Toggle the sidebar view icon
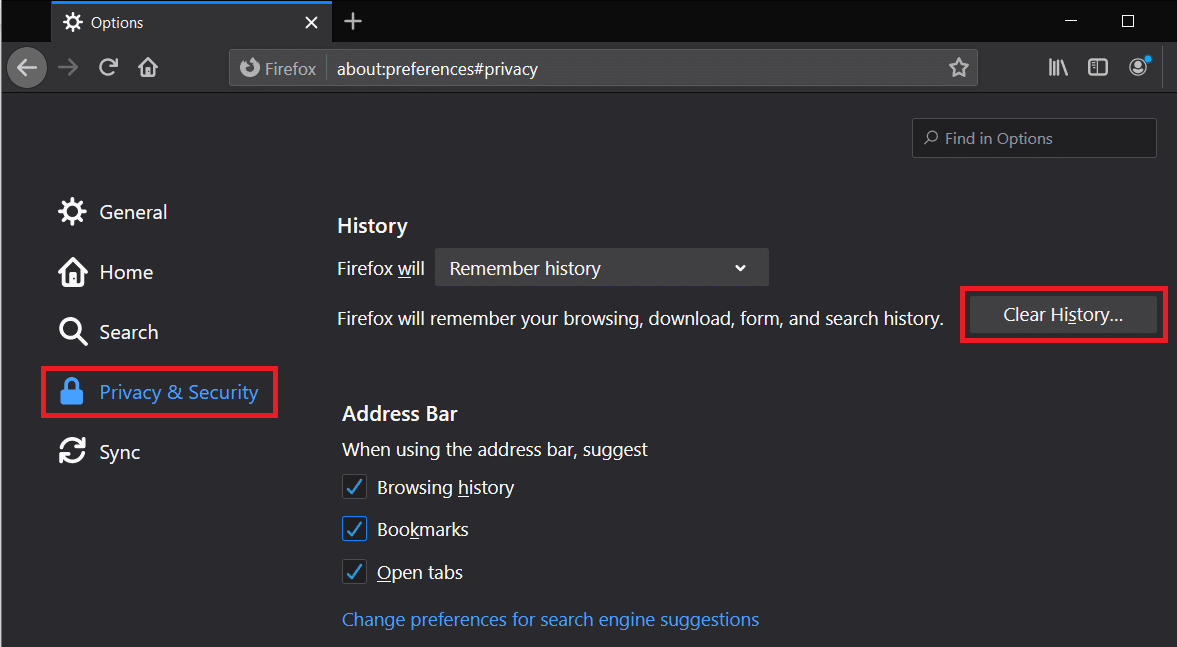This screenshot has width=1177, height=647. pyautogui.click(x=1098, y=68)
